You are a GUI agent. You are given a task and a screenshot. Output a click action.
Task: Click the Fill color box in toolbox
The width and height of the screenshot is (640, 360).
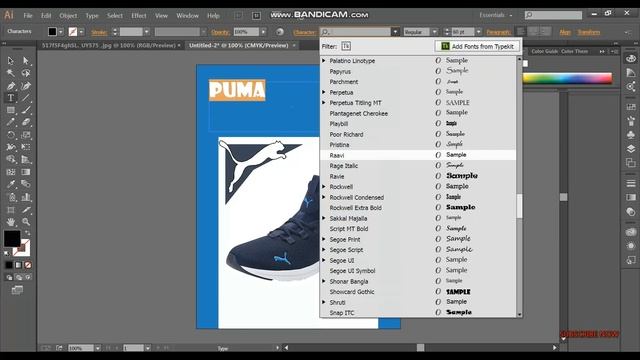point(12,239)
